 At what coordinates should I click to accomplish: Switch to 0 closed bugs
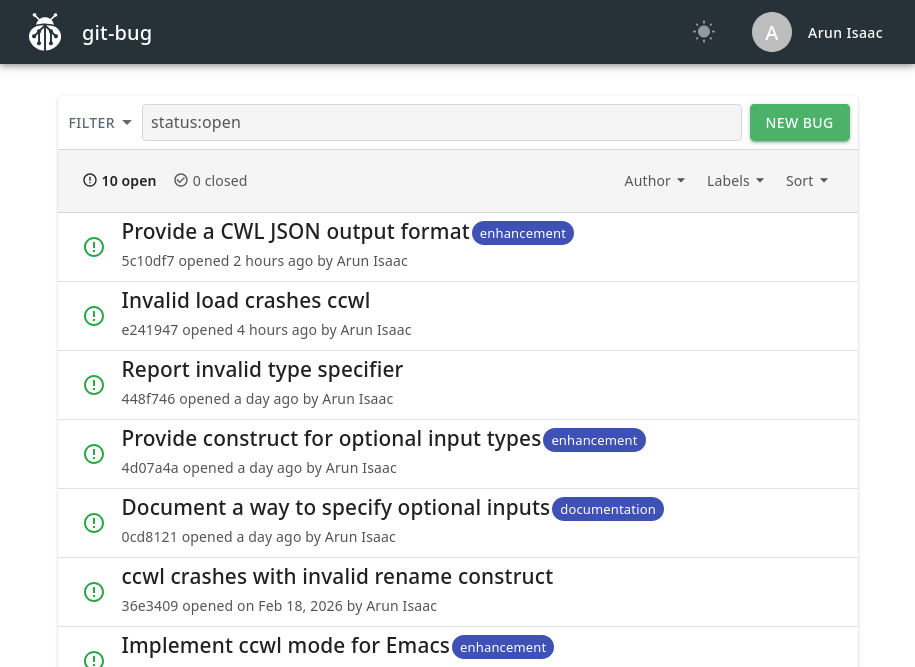(211, 181)
